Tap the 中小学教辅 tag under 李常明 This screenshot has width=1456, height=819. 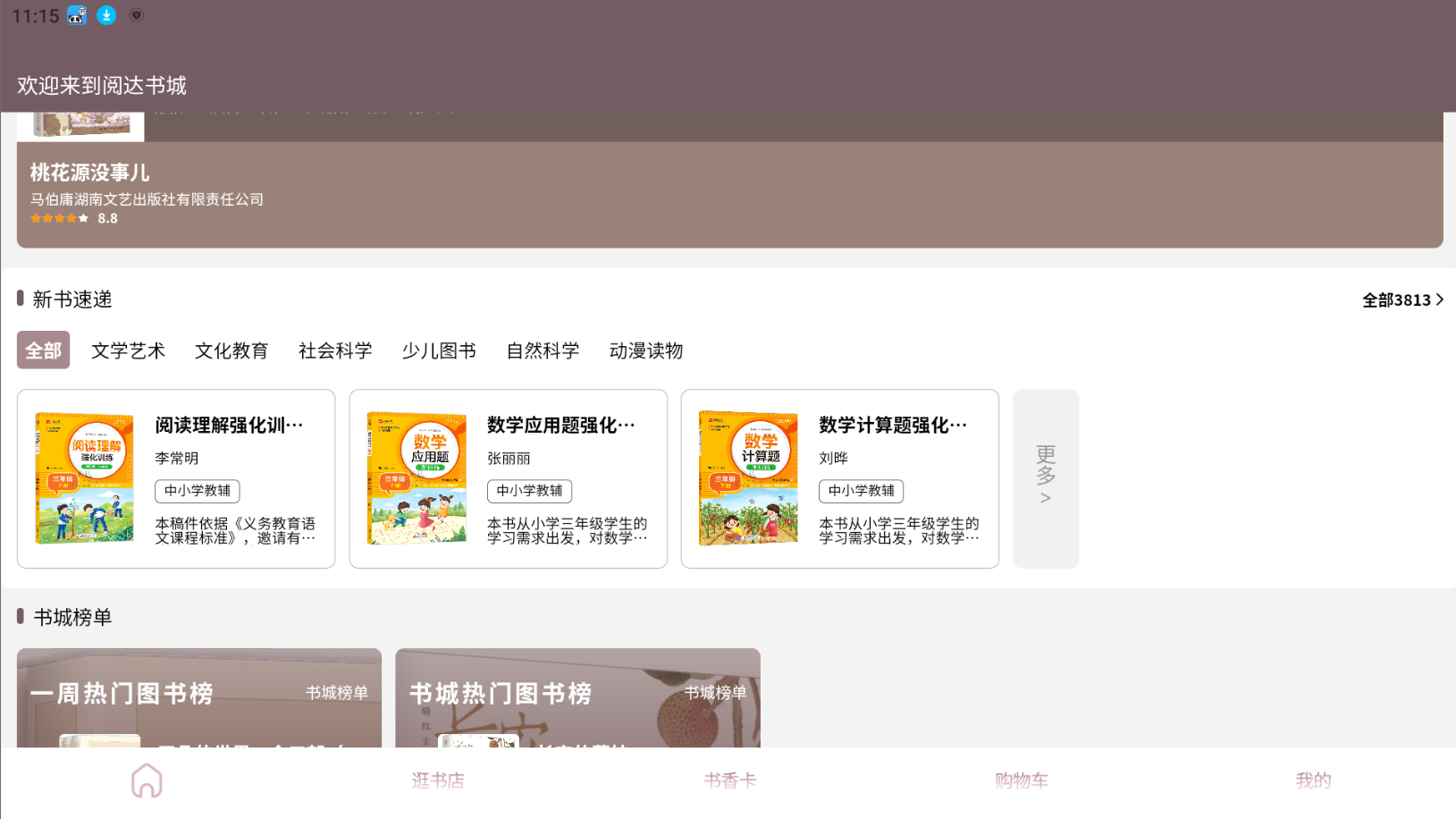[x=198, y=491]
